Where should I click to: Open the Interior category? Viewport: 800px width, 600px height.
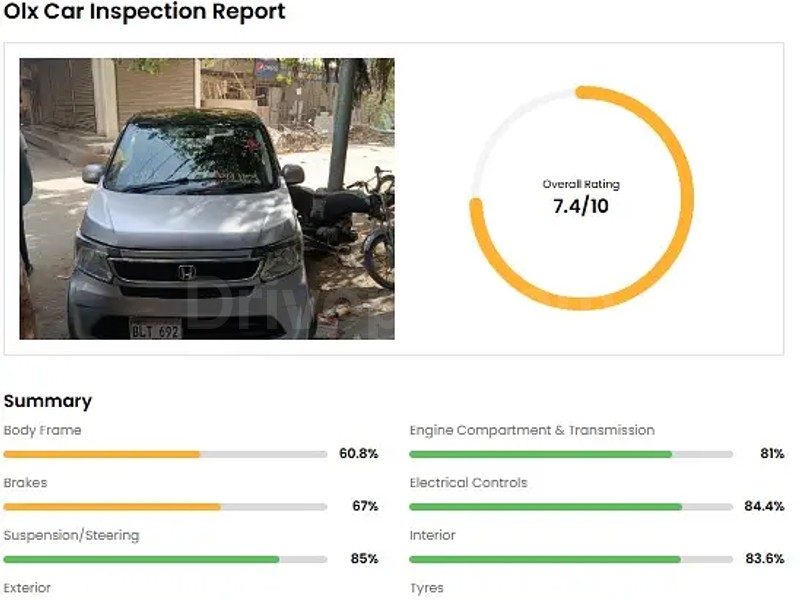432,535
